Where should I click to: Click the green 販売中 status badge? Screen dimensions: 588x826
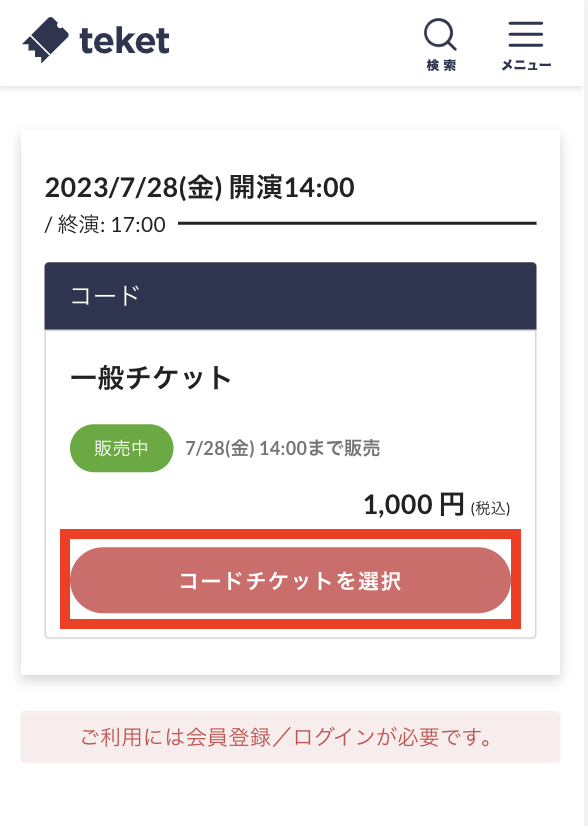point(122,448)
